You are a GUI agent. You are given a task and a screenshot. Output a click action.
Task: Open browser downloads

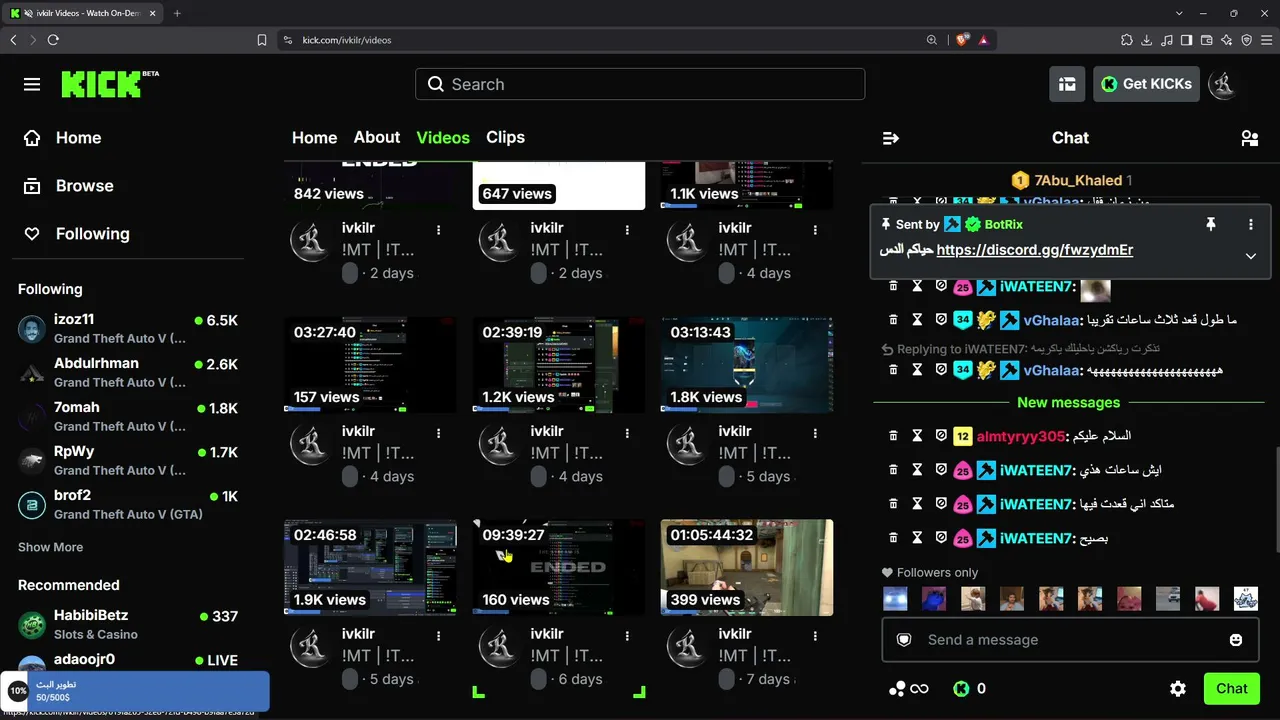click(1147, 40)
